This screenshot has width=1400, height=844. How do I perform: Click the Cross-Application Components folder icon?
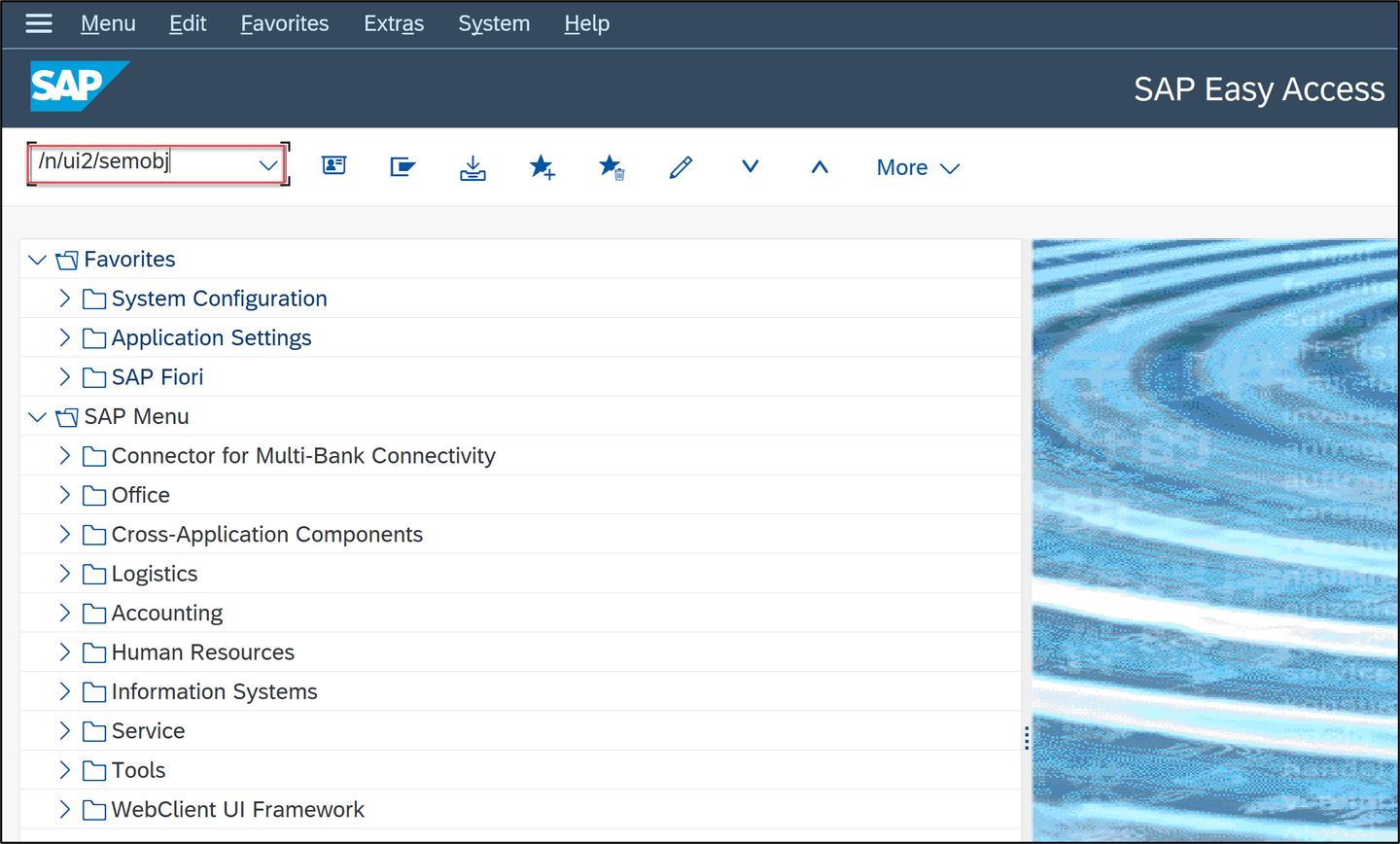(x=94, y=535)
